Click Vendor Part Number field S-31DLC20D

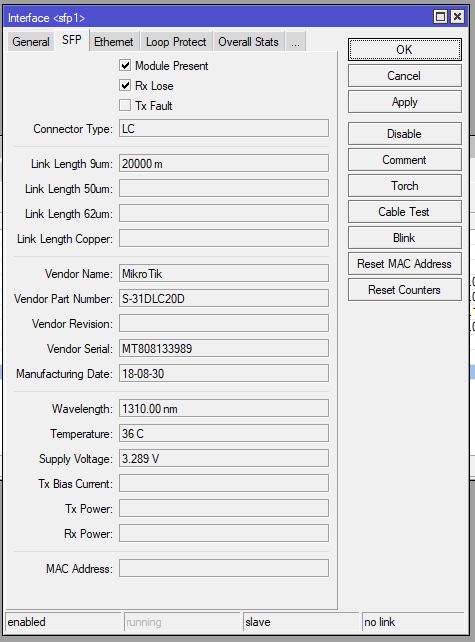pyautogui.click(x=224, y=298)
